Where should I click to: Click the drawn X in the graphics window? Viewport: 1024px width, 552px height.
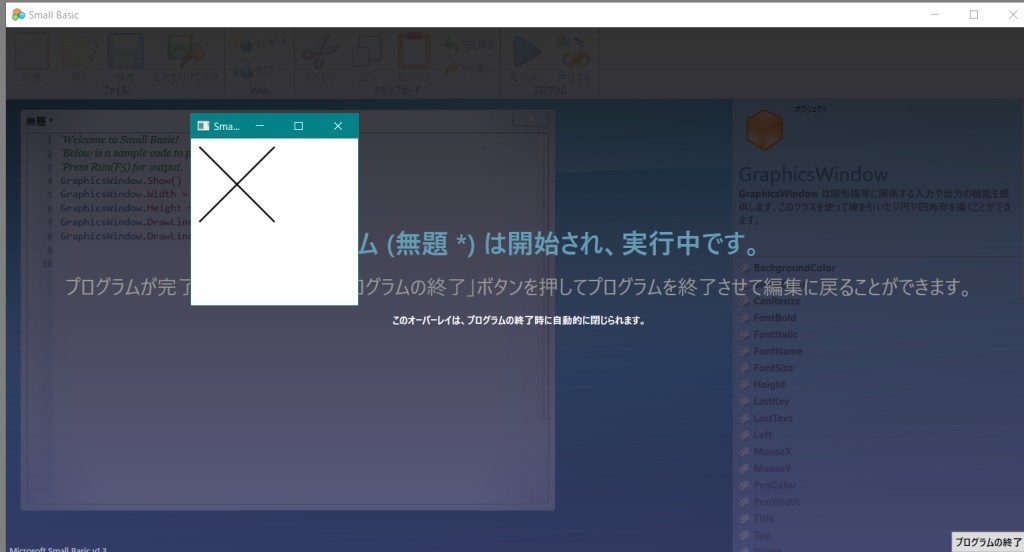point(236,184)
